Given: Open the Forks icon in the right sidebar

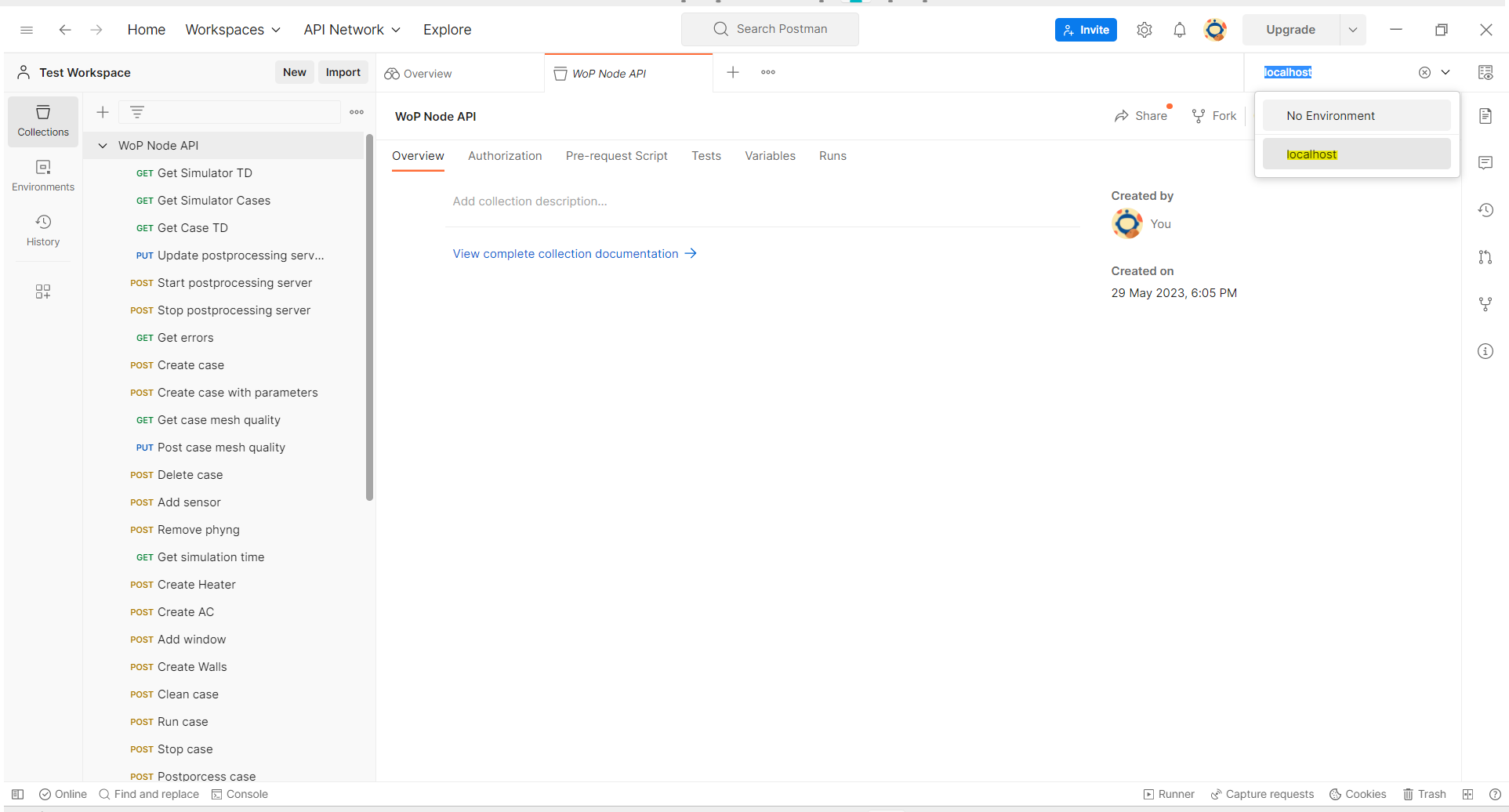Looking at the screenshot, I should pyautogui.click(x=1485, y=304).
